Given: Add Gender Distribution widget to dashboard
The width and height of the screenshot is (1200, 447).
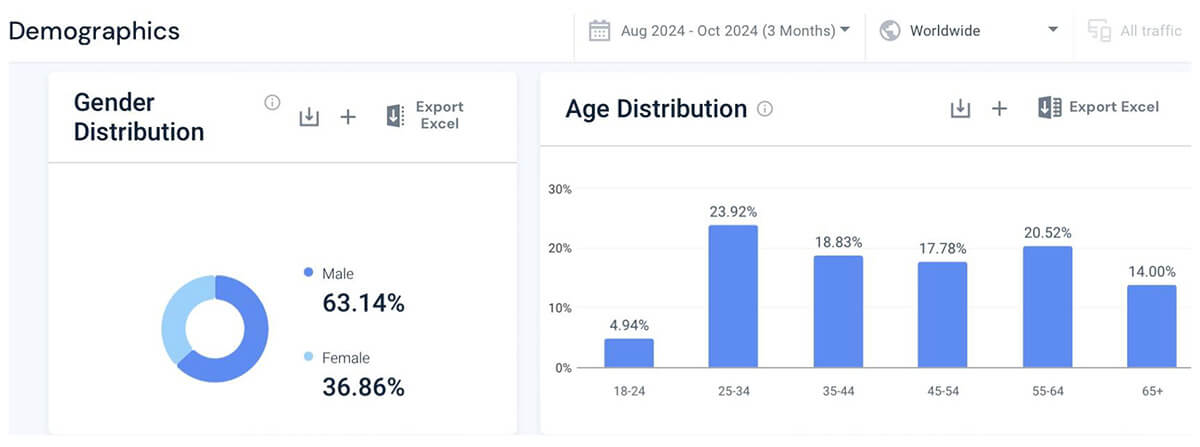Looking at the screenshot, I should click(348, 117).
